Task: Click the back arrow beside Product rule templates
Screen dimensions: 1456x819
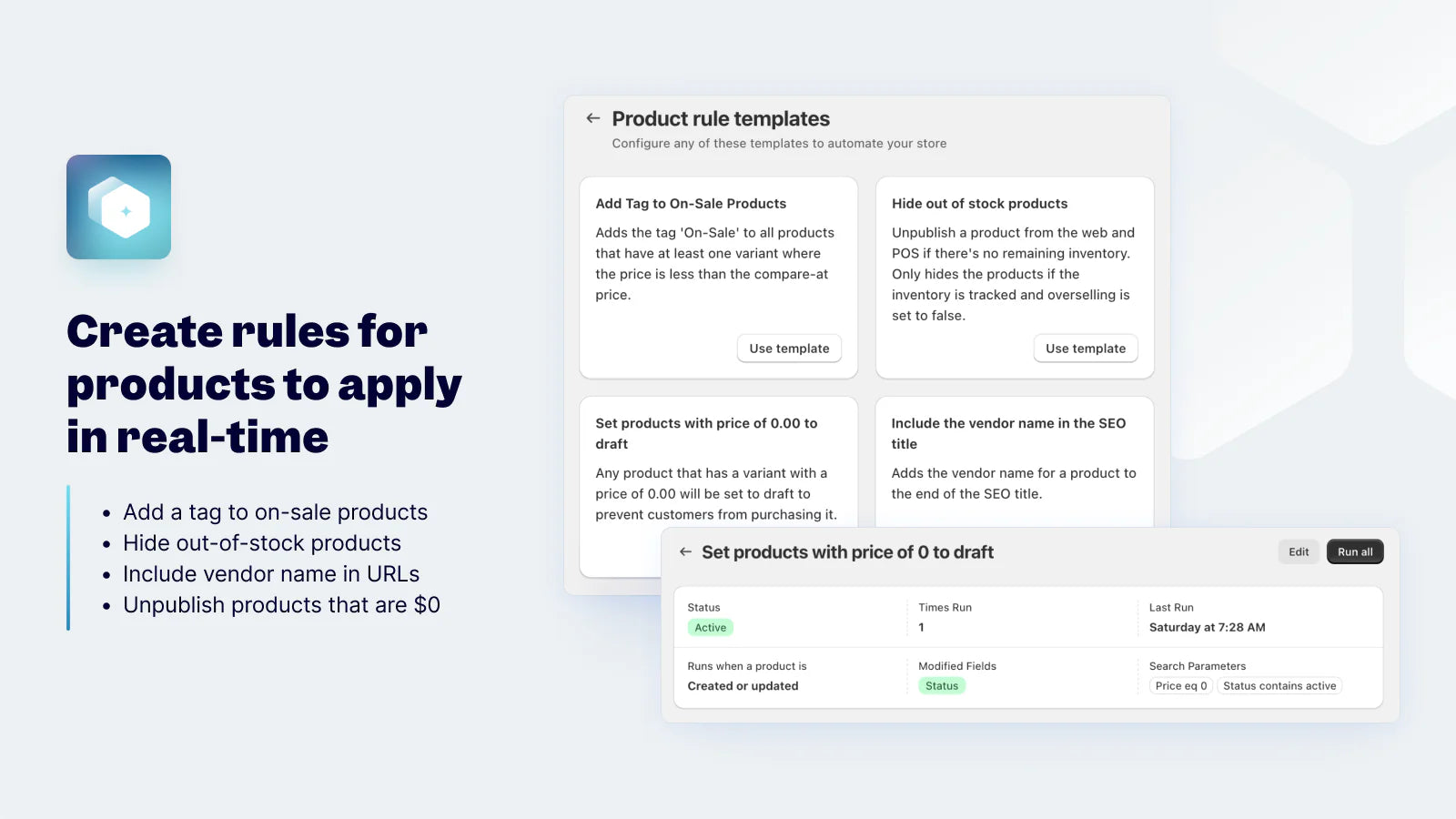Action: tap(593, 118)
